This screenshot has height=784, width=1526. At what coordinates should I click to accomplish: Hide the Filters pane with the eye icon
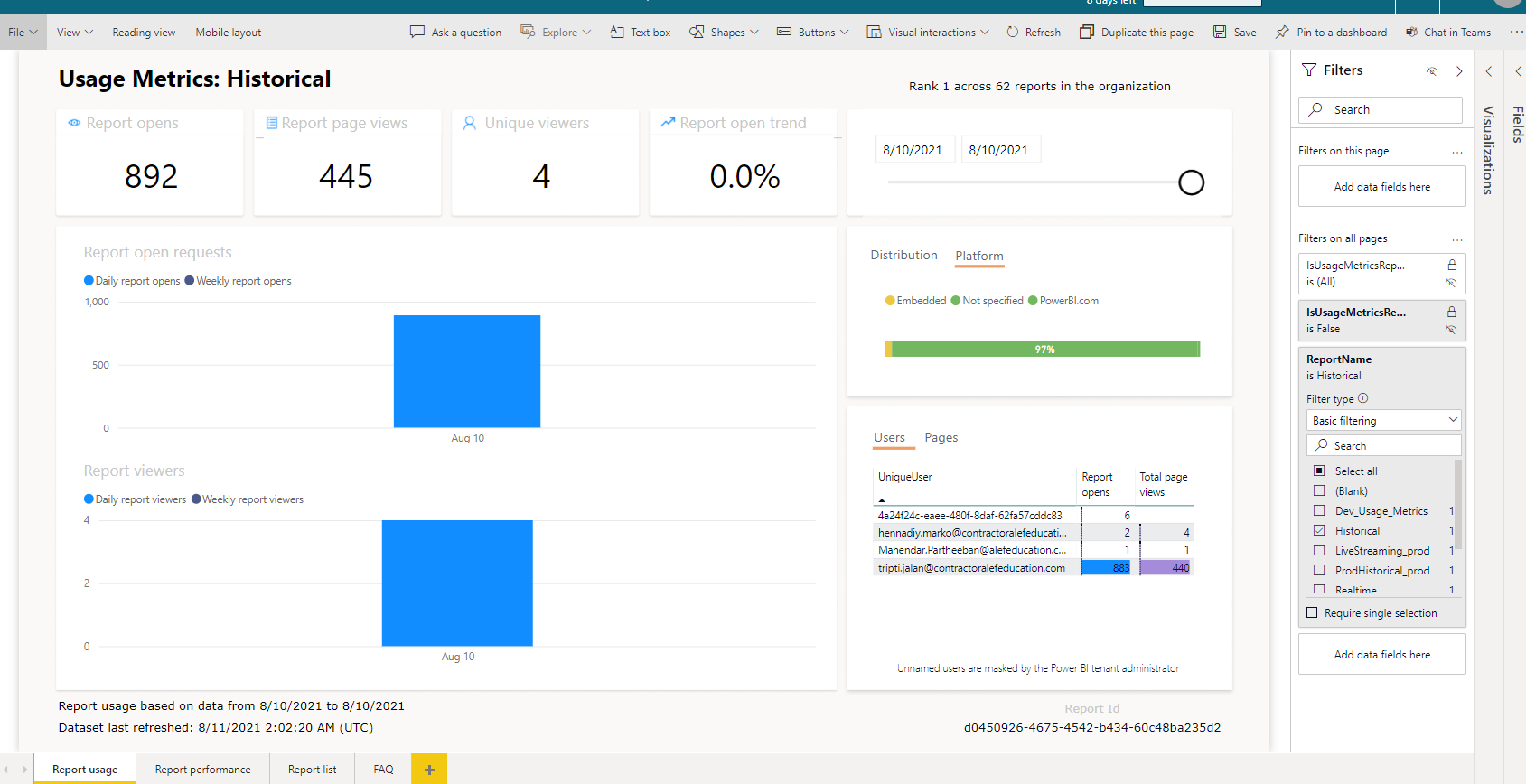tap(1432, 70)
